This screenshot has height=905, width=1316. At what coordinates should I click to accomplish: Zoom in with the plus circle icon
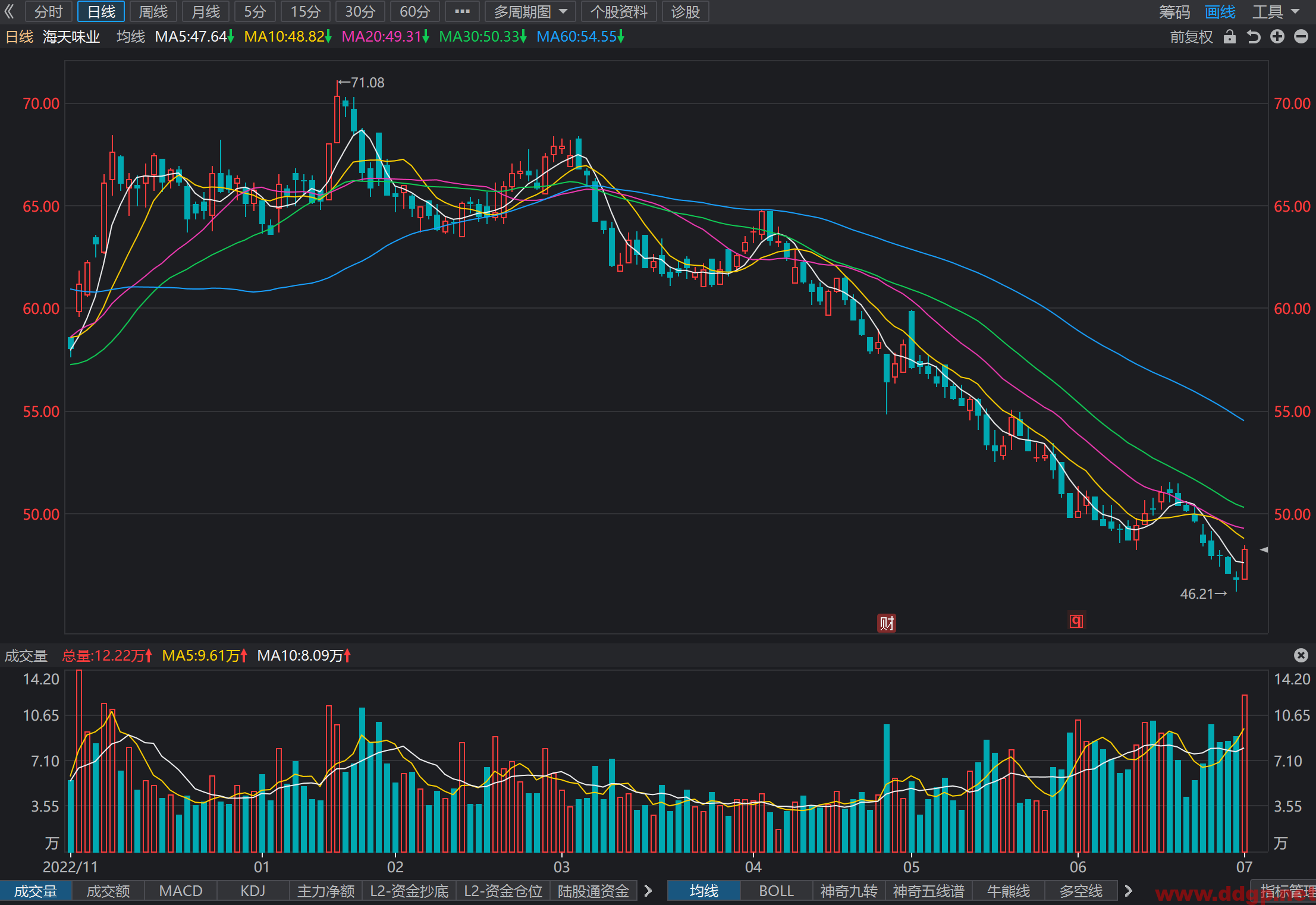click(x=1277, y=37)
